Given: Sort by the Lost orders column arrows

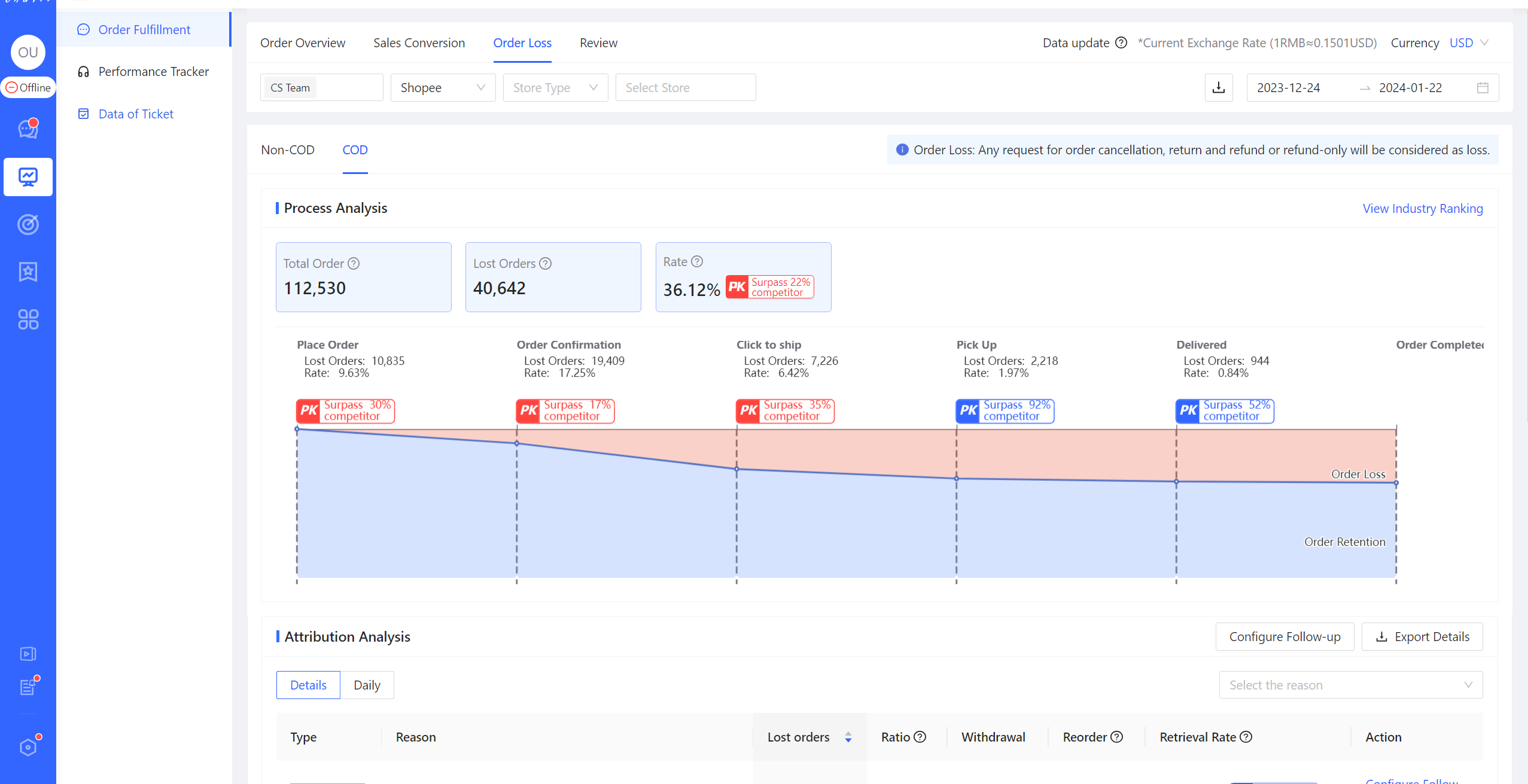Looking at the screenshot, I should coord(848,737).
